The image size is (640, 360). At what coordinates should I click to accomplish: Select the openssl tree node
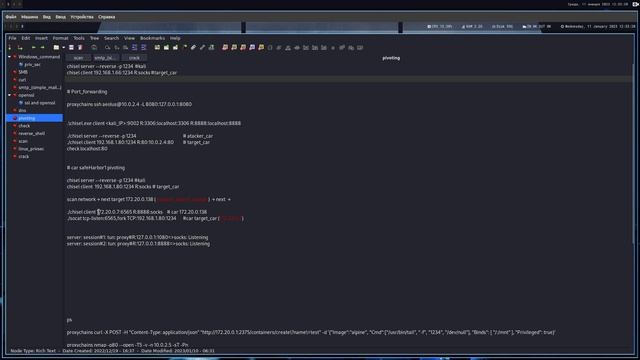point(26,95)
